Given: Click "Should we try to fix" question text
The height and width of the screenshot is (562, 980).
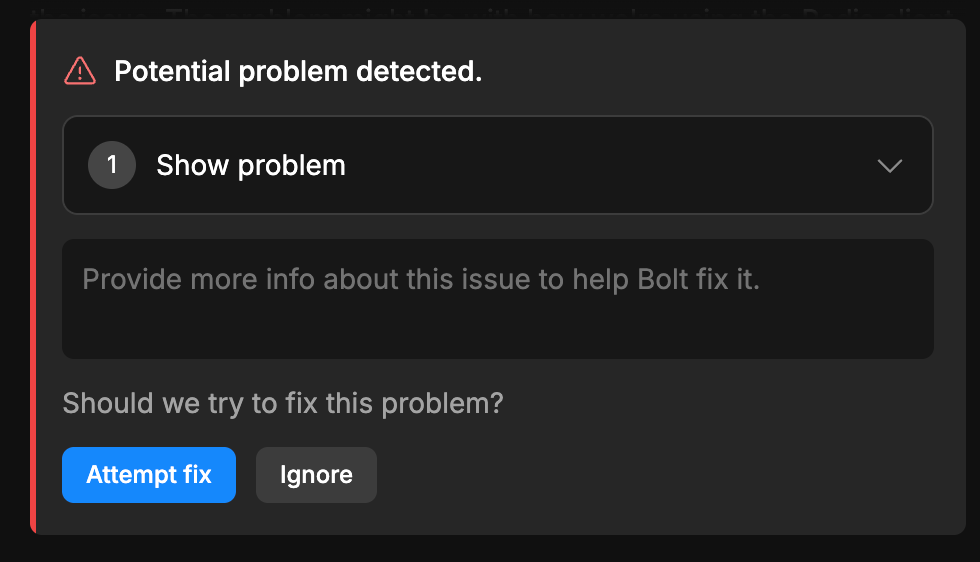Looking at the screenshot, I should click(282, 404).
